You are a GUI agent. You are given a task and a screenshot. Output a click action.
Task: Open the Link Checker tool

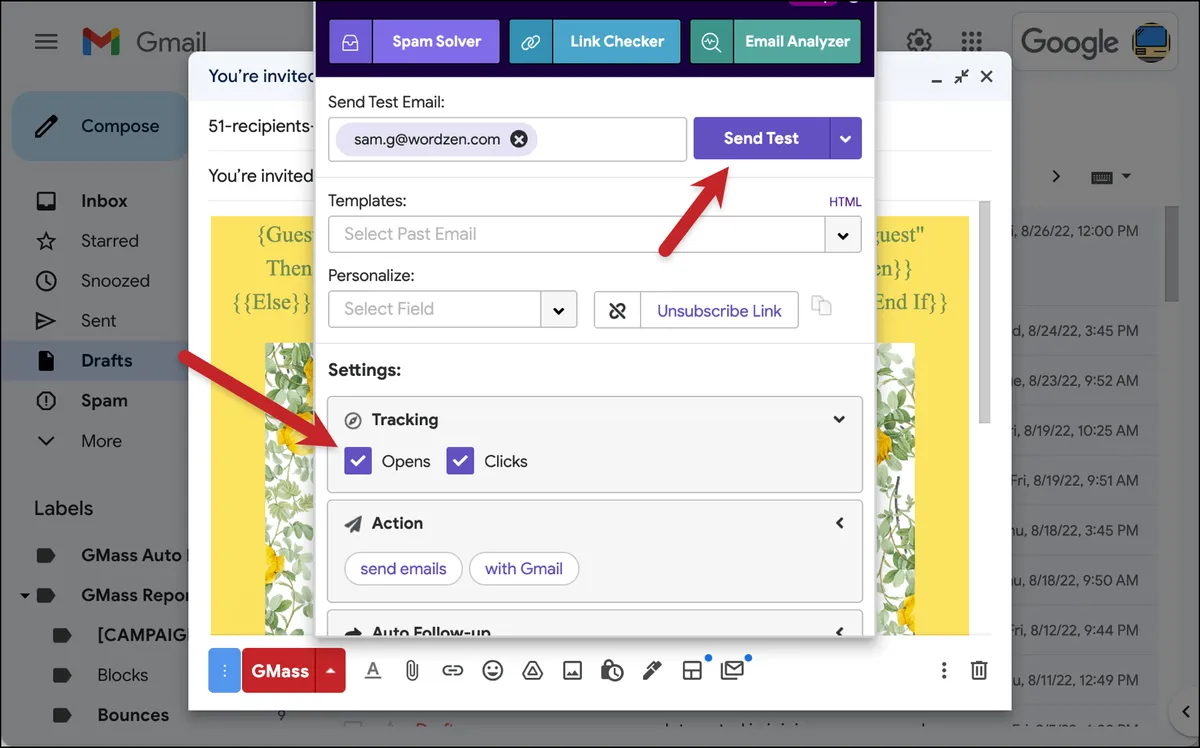(616, 42)
